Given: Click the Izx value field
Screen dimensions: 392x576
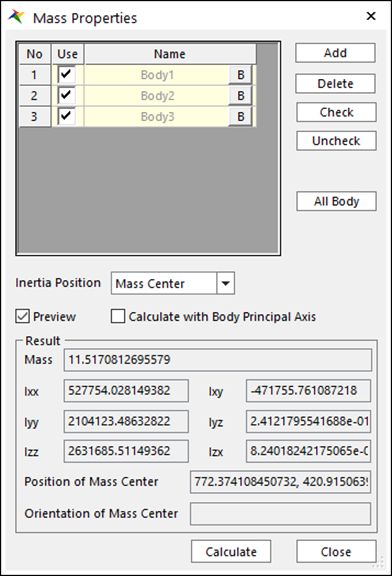Looking at the screenshot, I should coord(308,451).
